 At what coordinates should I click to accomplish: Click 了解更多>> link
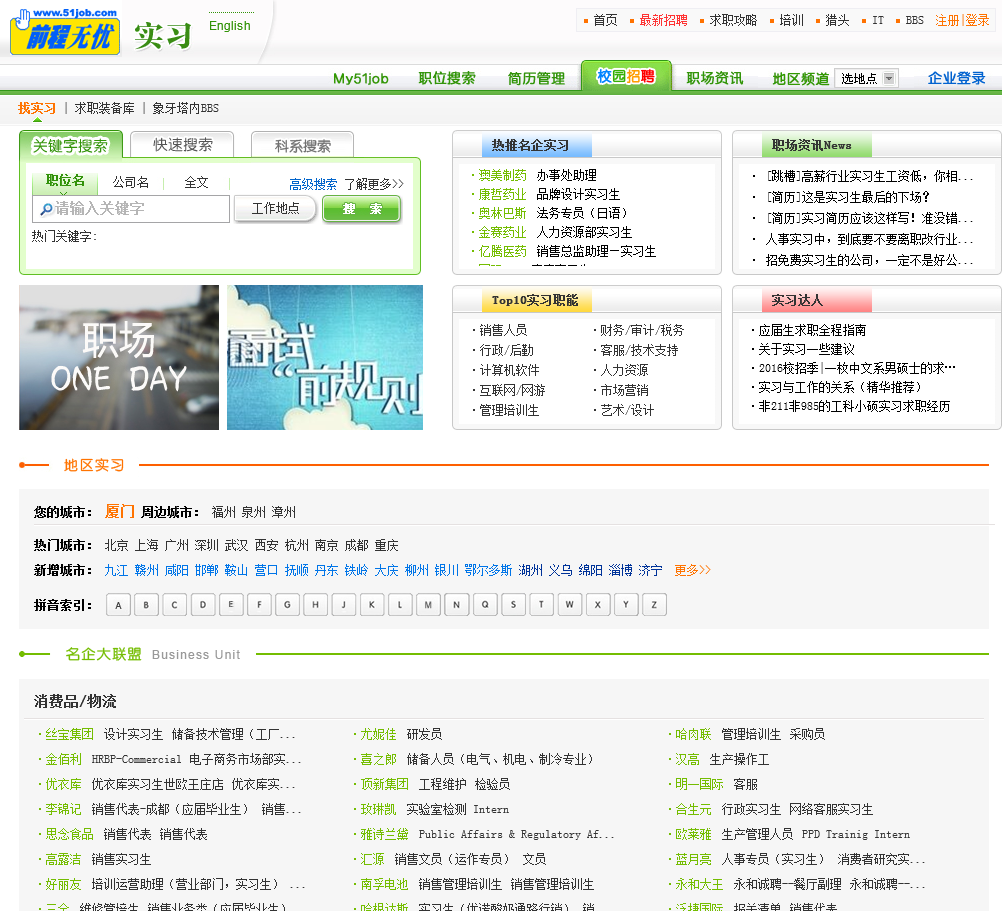coord(374,185)
